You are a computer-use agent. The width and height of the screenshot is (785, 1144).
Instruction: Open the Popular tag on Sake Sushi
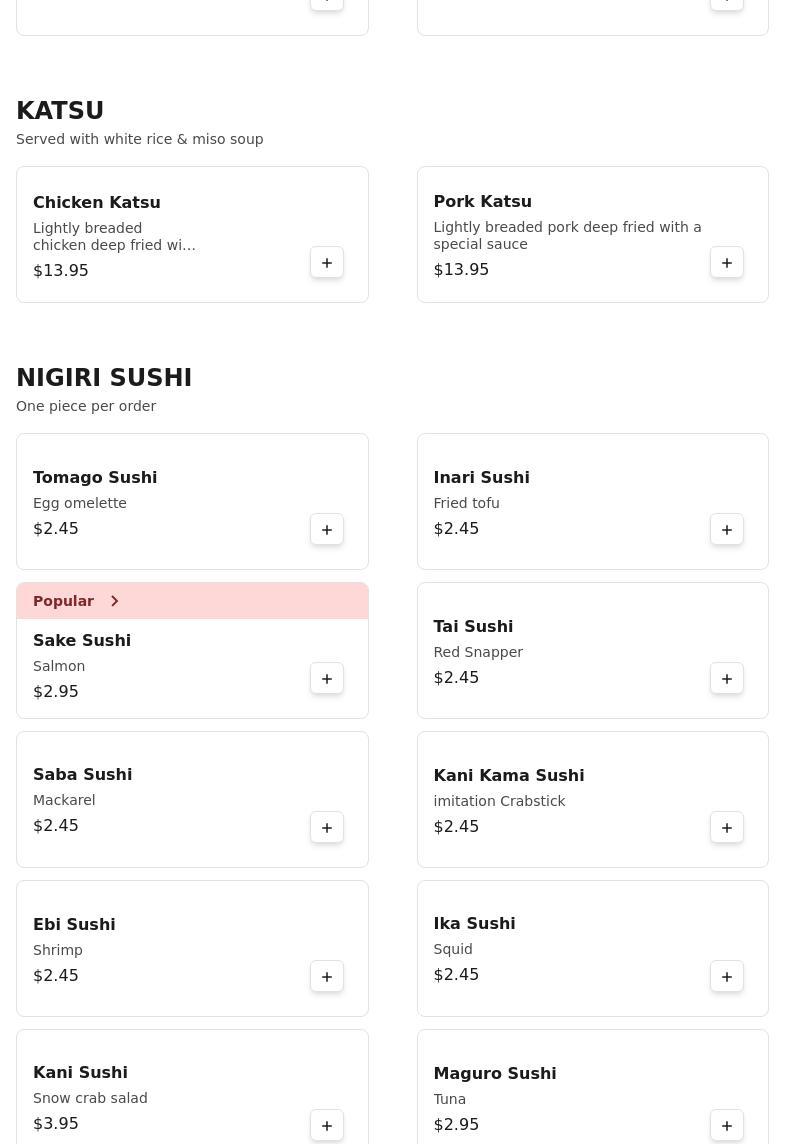point(64,601)
